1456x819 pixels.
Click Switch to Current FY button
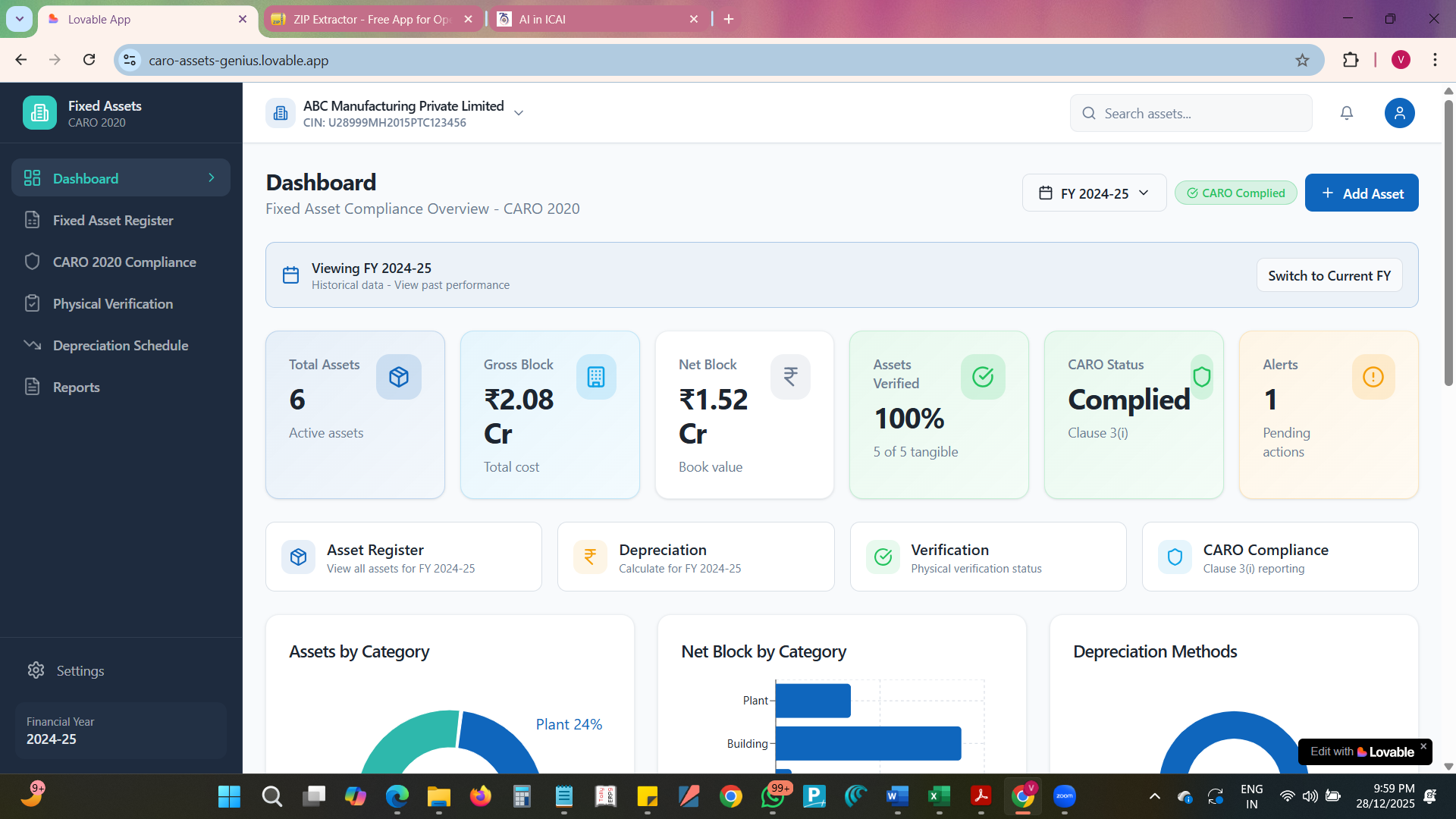[1329, 275]
